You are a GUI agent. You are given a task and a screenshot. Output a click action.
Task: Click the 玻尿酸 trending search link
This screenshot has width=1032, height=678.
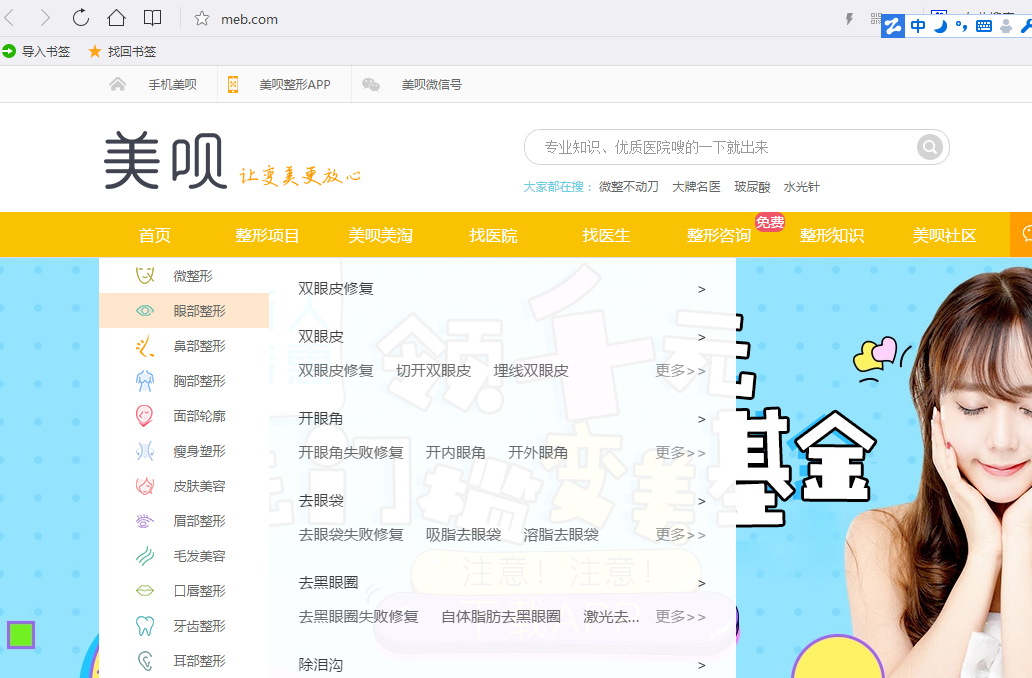[752, 187]
